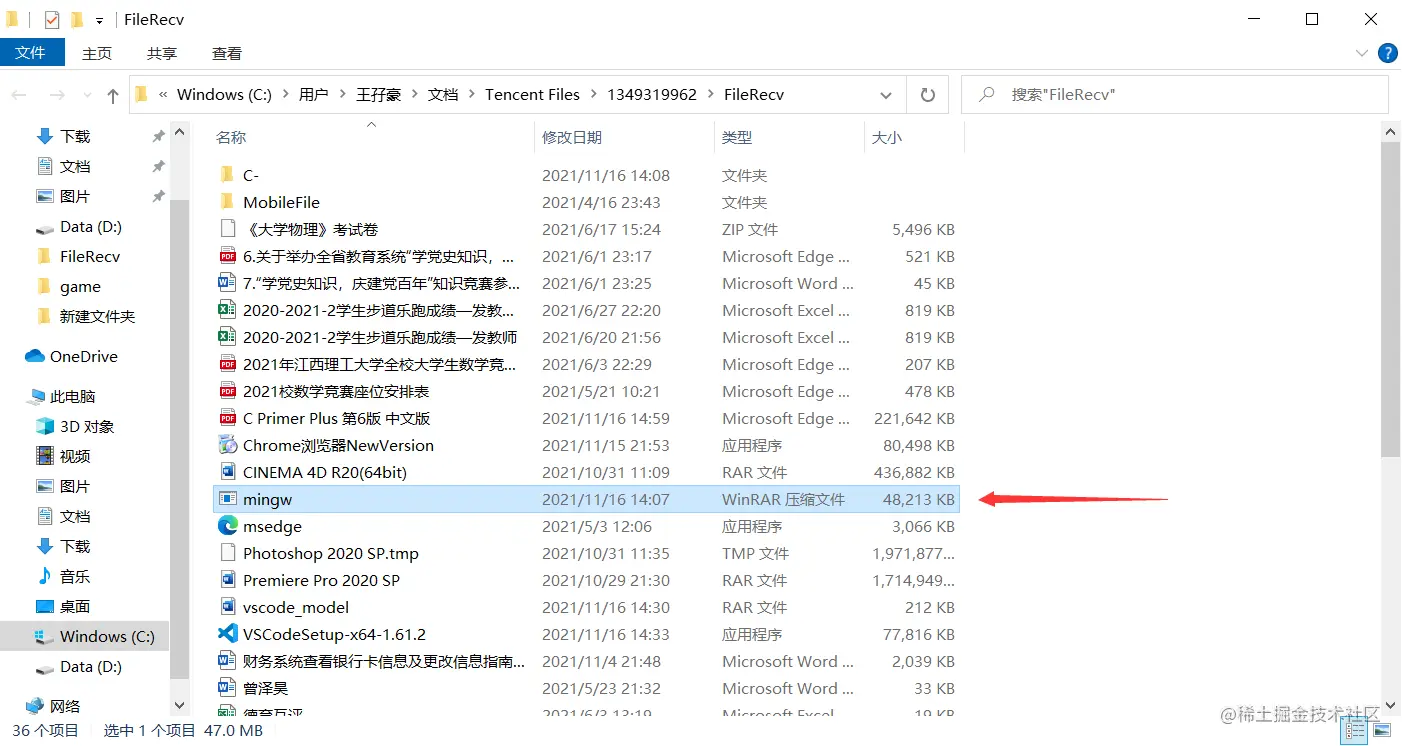Click the Word icon of 财务系统查看银行卡信息 document
Image resolution: width=1402 pixels, height=746 pixels.
[227, 661]
